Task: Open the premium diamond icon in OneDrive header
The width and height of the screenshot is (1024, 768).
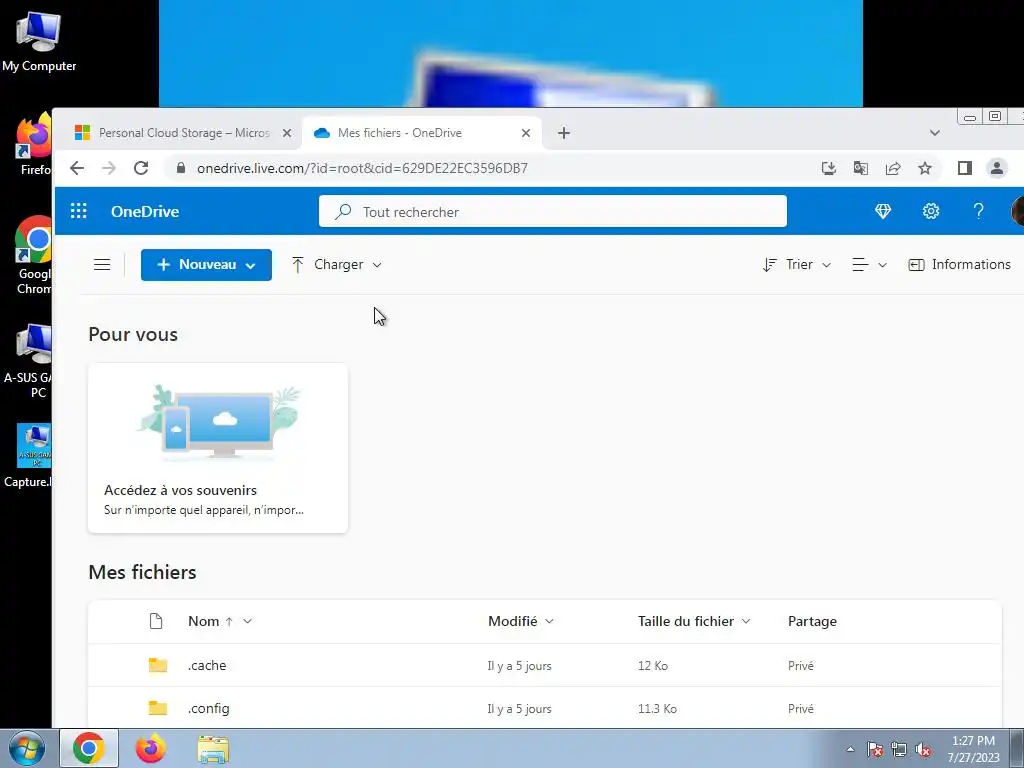Action: click(882, 211)
